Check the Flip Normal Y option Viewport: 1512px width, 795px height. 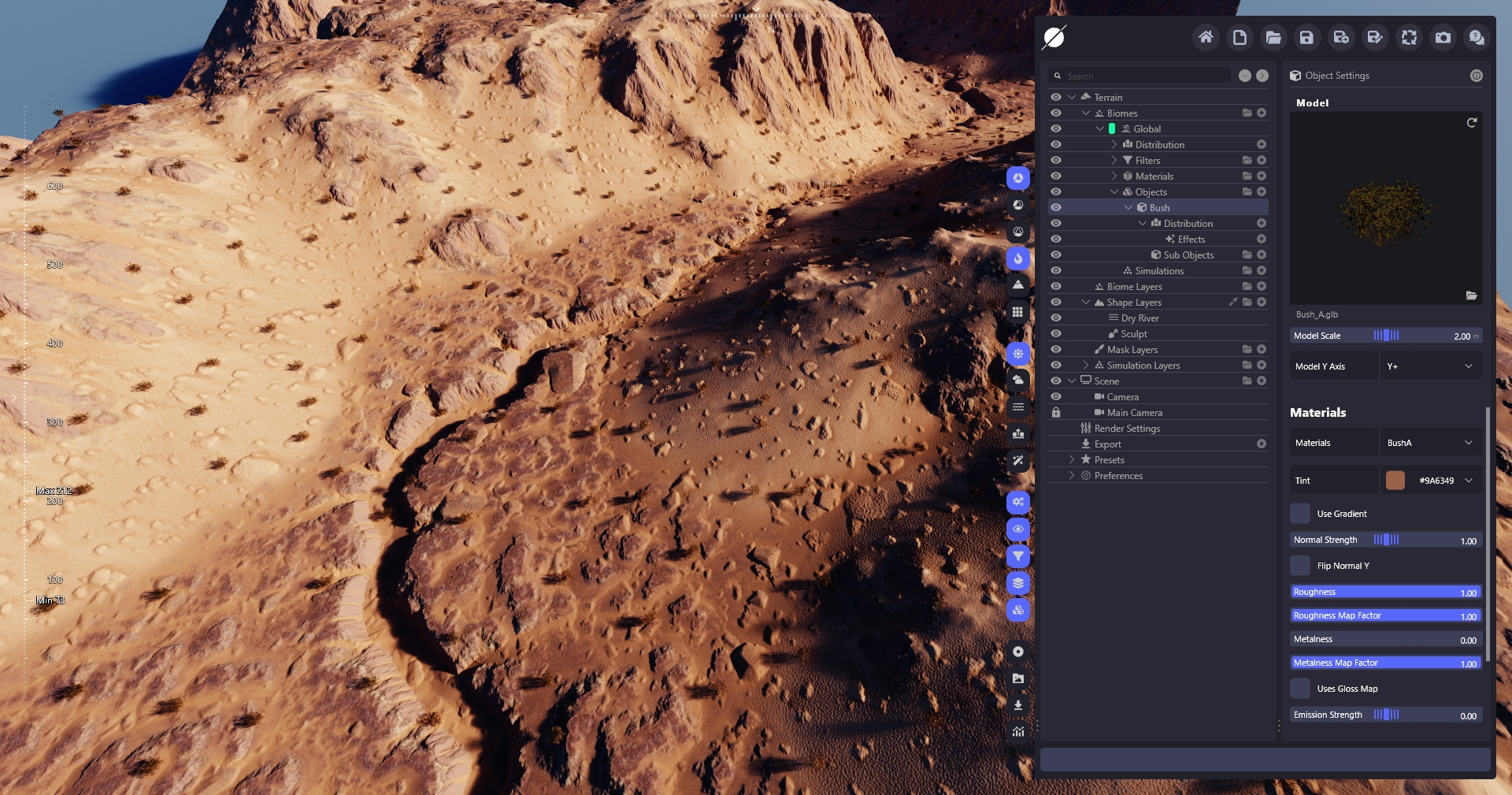click(1300, 566)
